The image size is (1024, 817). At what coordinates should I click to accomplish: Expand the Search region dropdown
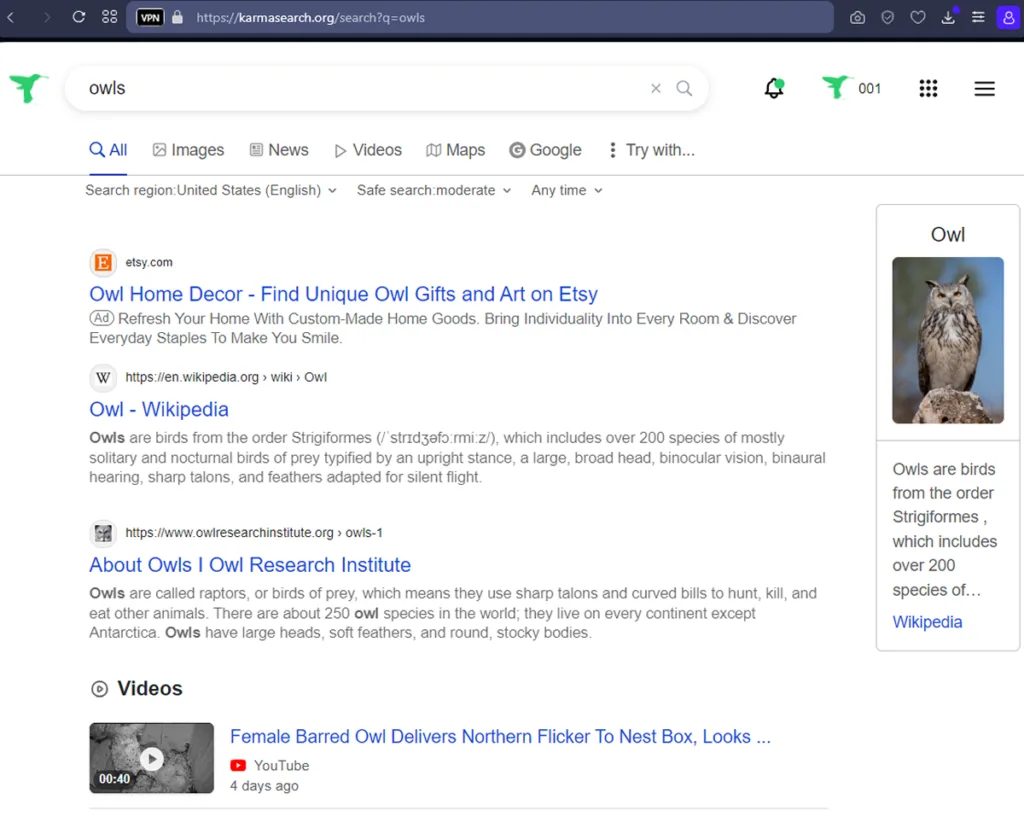[x=211, y=190]
